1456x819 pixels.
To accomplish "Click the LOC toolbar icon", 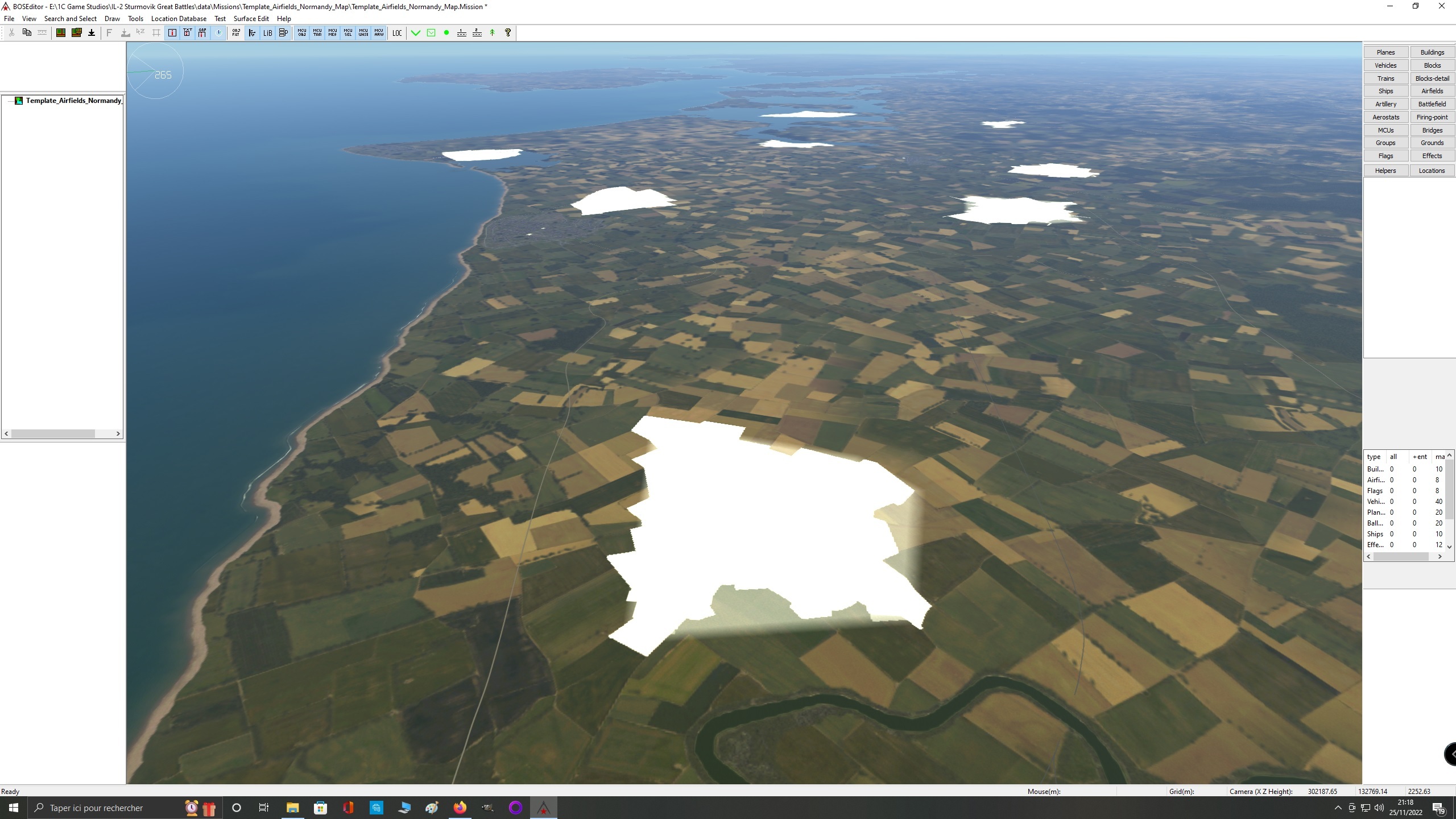I will pyautogui.click(x=397, y=32).
